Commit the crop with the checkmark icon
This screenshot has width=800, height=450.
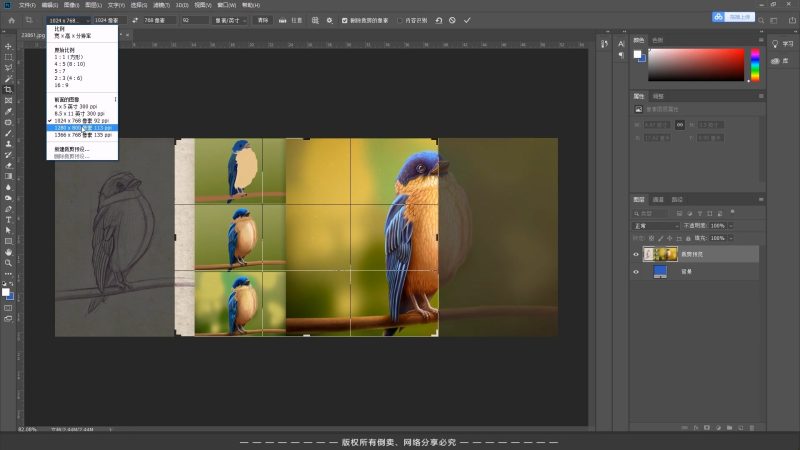tap(467, 20)
